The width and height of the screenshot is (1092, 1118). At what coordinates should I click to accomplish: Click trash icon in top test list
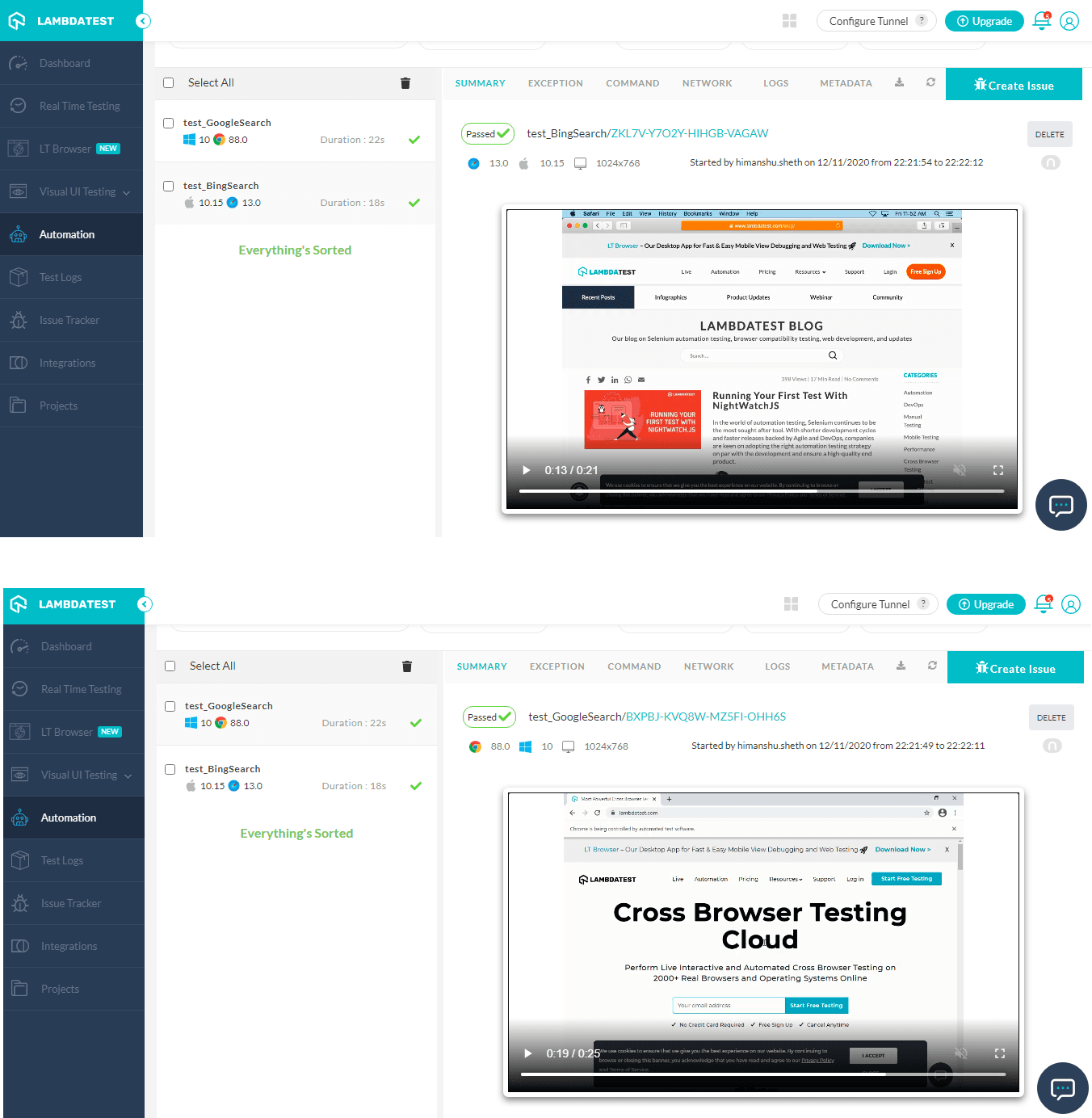coord(405,83)
